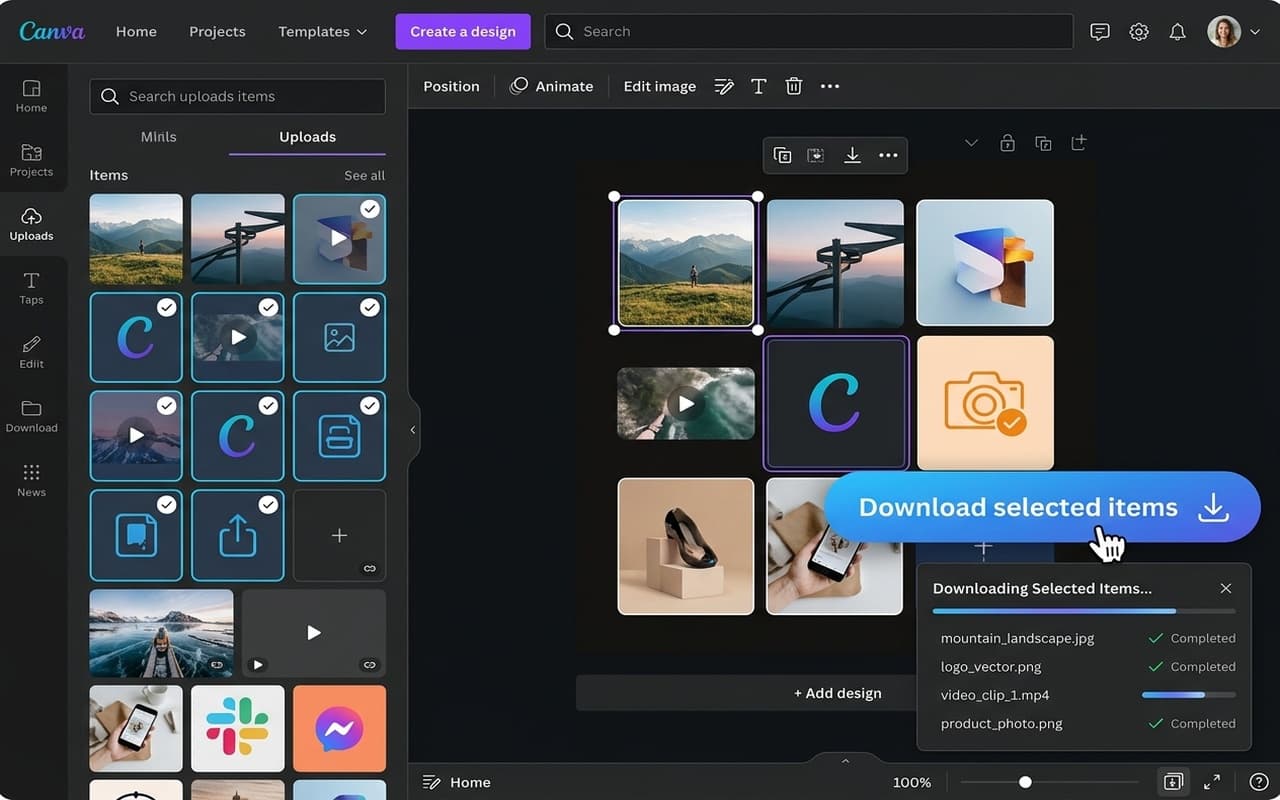The height and width of the screenshot is (800, 1280).
Task: Play the ocean video on canvas
Action: [x=686, y=404]
